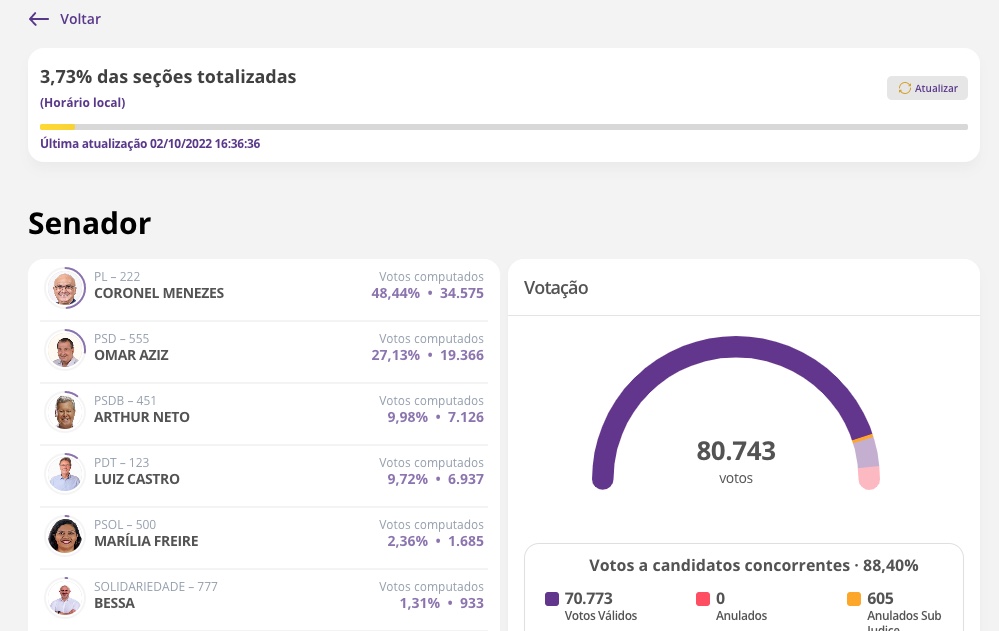
Task: Click Bessa's candidate avatar
Action: 65,598
